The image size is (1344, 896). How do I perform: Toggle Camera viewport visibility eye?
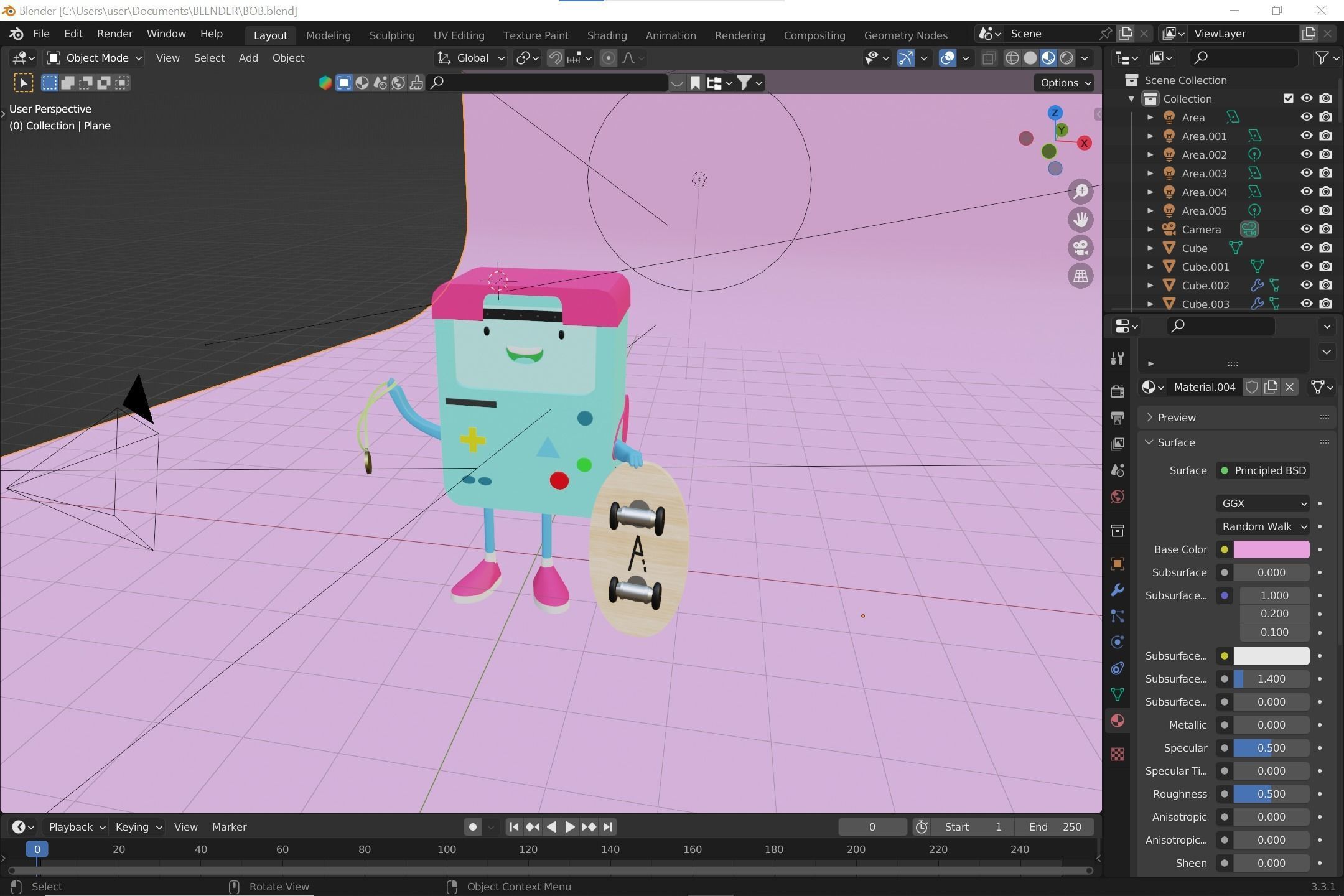pos(1307,229)
